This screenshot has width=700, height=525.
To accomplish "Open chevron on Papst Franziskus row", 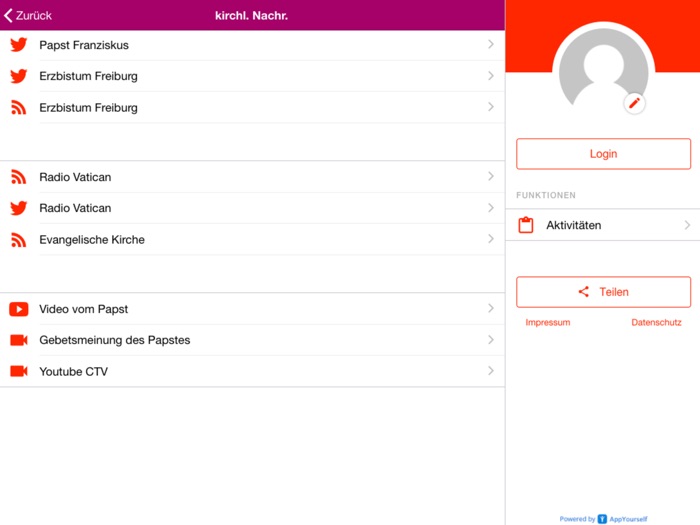I will click(x=491, y=44).
